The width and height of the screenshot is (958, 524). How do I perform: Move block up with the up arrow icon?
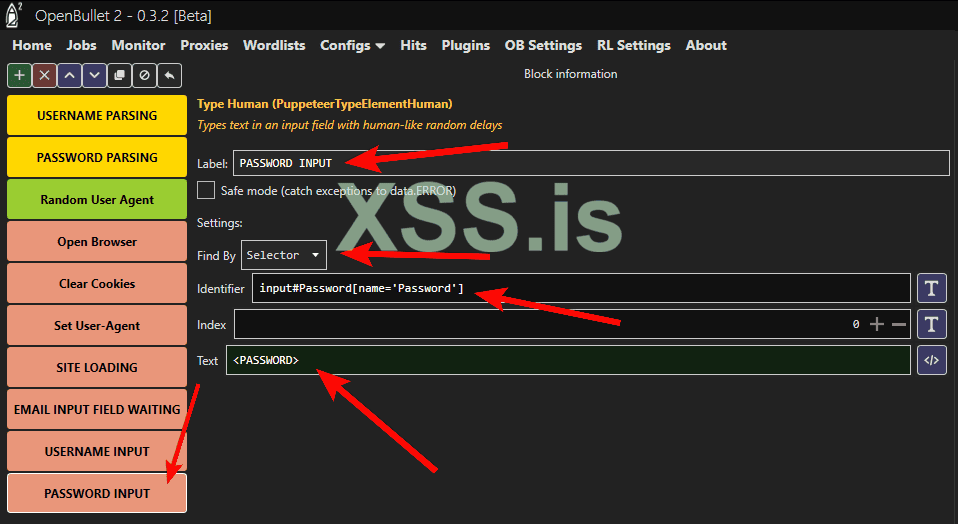pos(70,76)
